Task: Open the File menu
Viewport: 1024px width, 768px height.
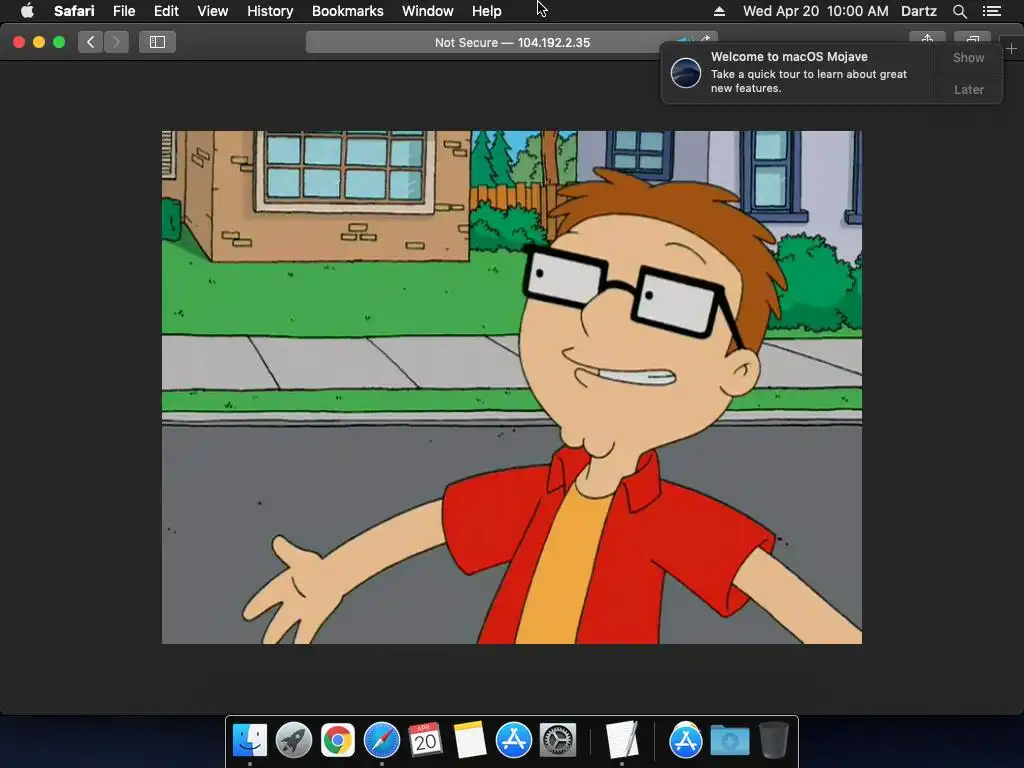Action: tap(124, 11)
